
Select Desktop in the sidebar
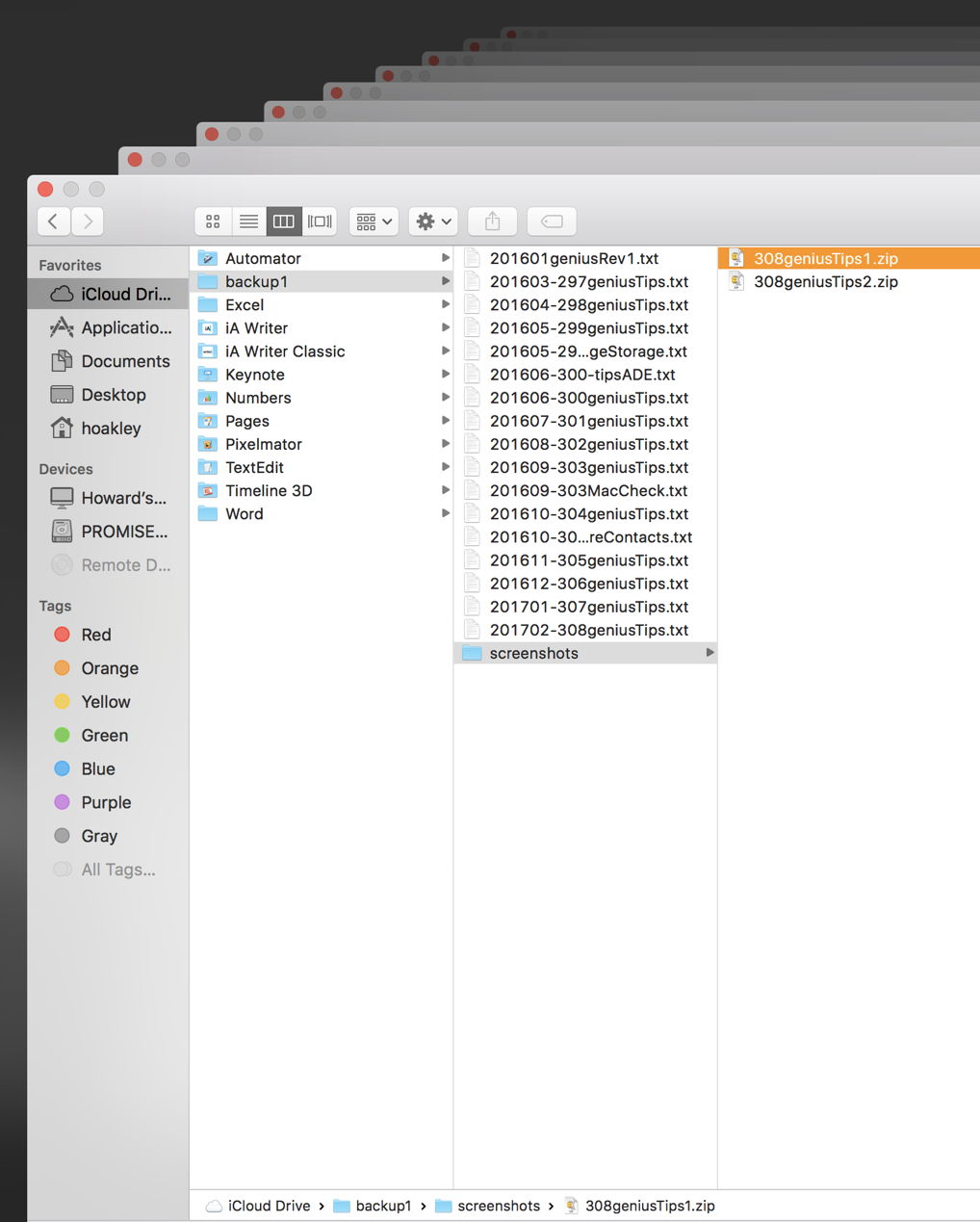[113, 395]
